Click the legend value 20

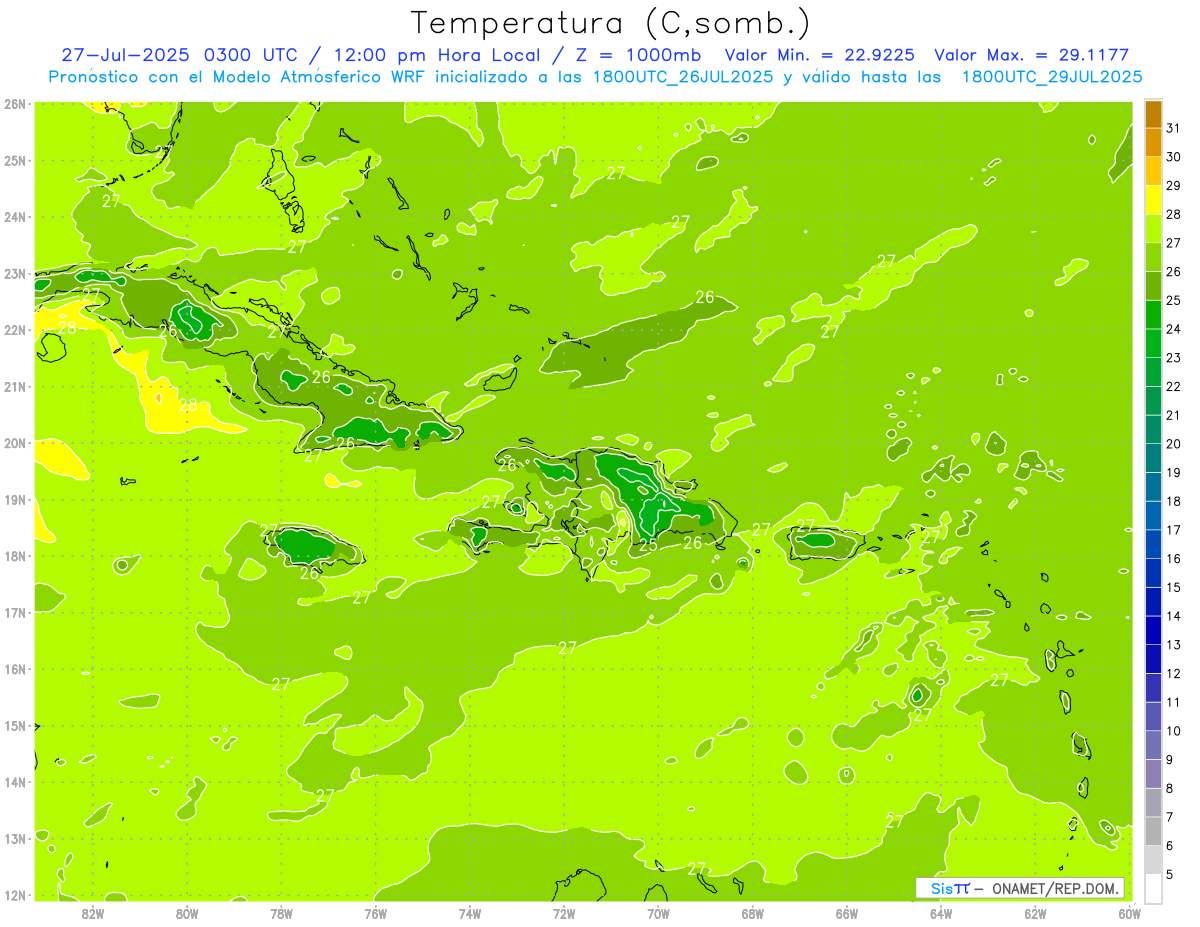click(x=1173, y=444)
